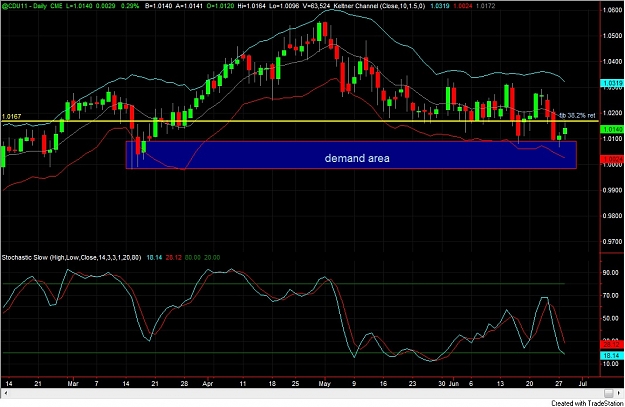625x407 pixels.
Task: Click the red 28.12 value in stochastic header
Action: (x=173, y=258)
